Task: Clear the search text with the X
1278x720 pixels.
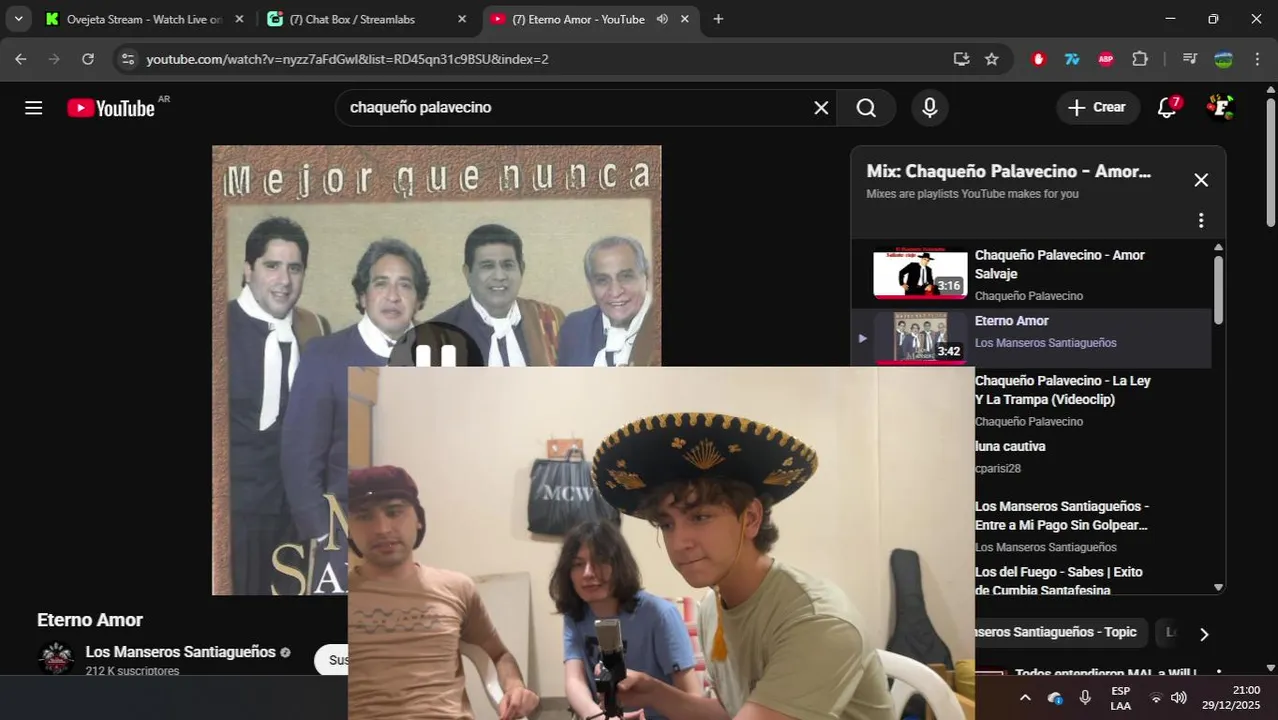Action: point(821,108)
